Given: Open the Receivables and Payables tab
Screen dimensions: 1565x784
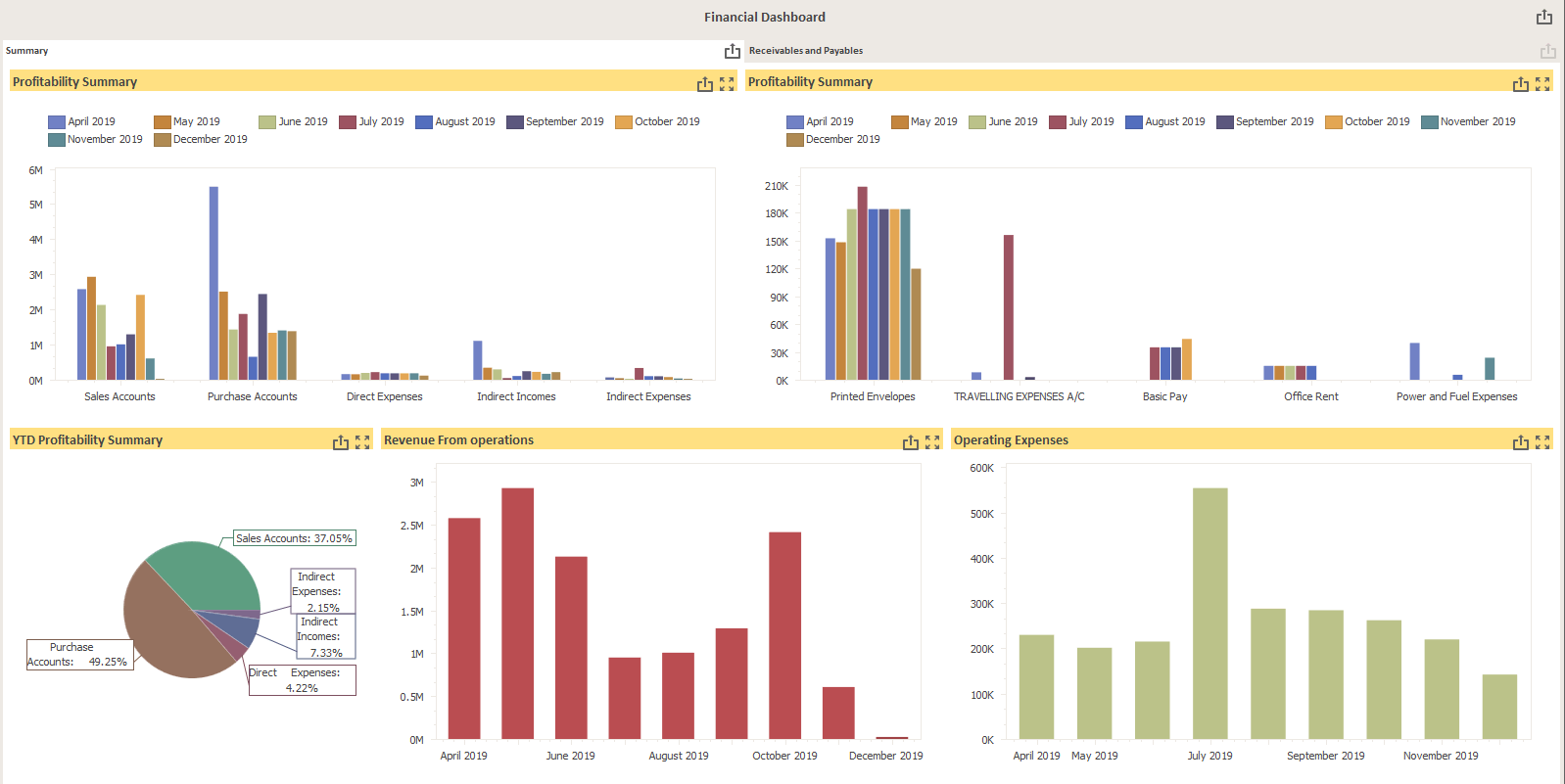Looking at the screenshot, I should click(805, 51).
